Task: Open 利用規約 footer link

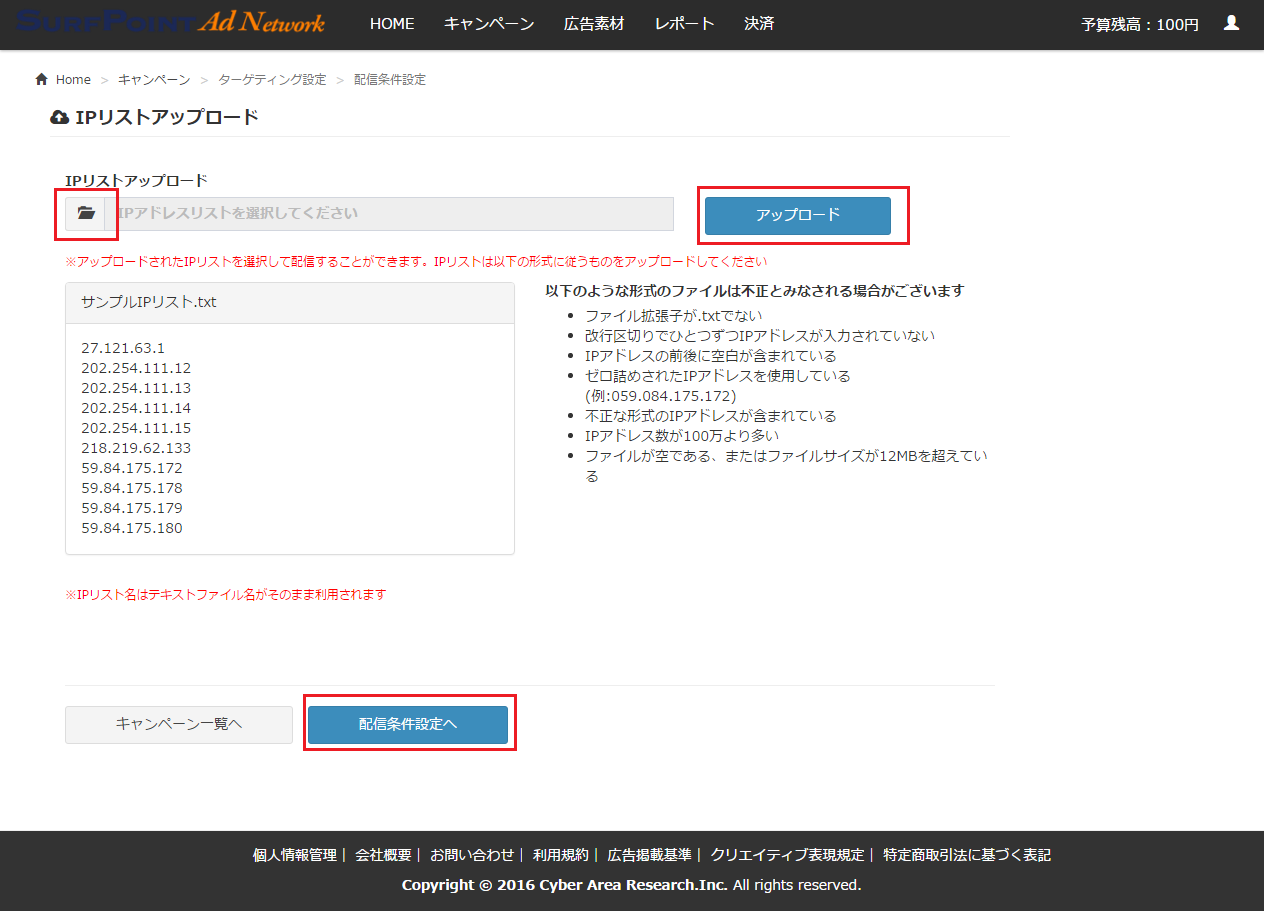Action: (561, 855)
